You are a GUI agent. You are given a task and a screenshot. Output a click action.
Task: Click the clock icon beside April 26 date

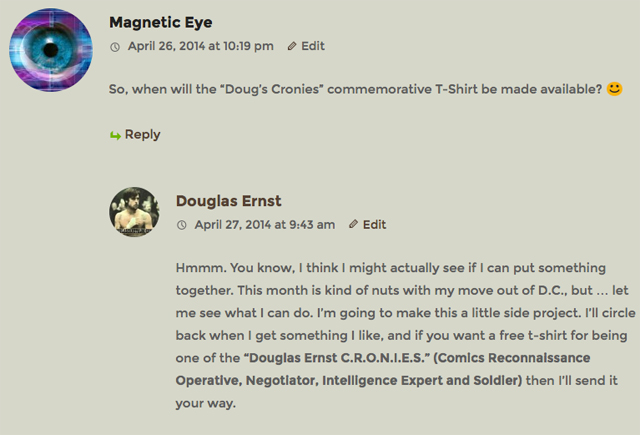(x=114, y=46)
